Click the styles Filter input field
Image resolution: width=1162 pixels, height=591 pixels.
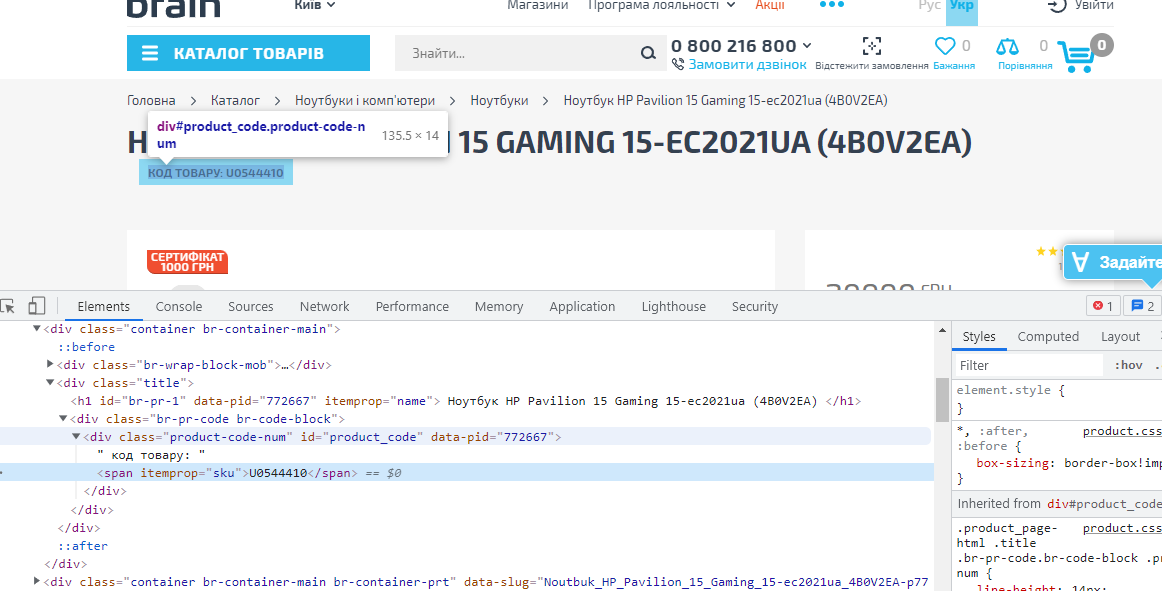click(1029, 365)
